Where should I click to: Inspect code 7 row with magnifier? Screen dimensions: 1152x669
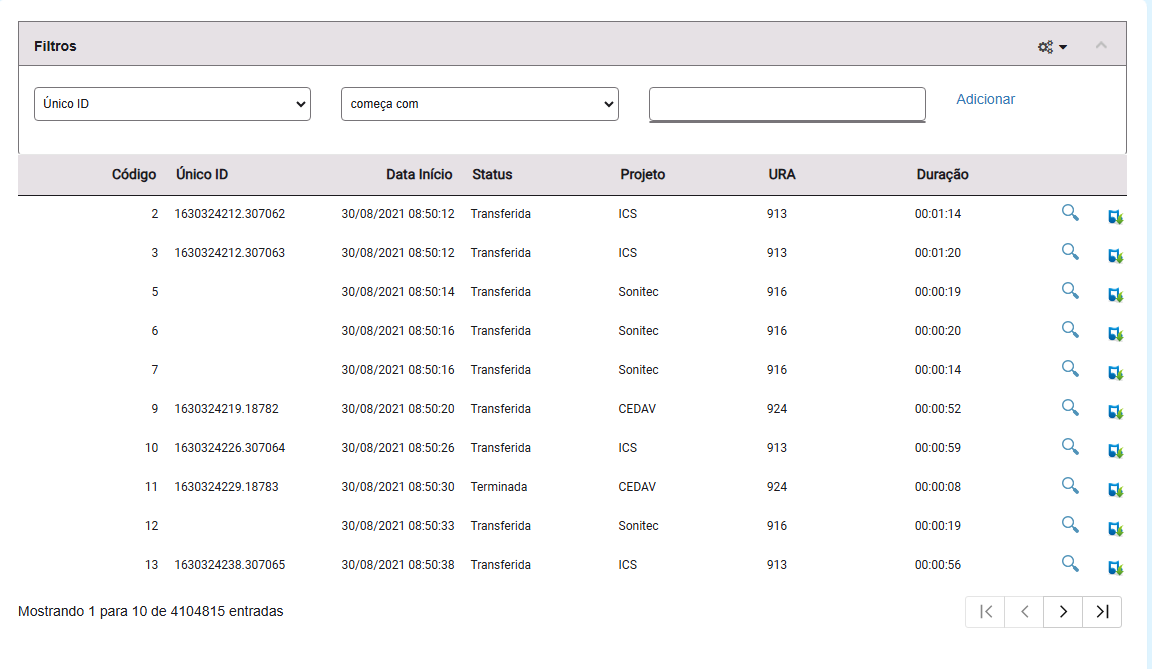tap(1070, 369)
